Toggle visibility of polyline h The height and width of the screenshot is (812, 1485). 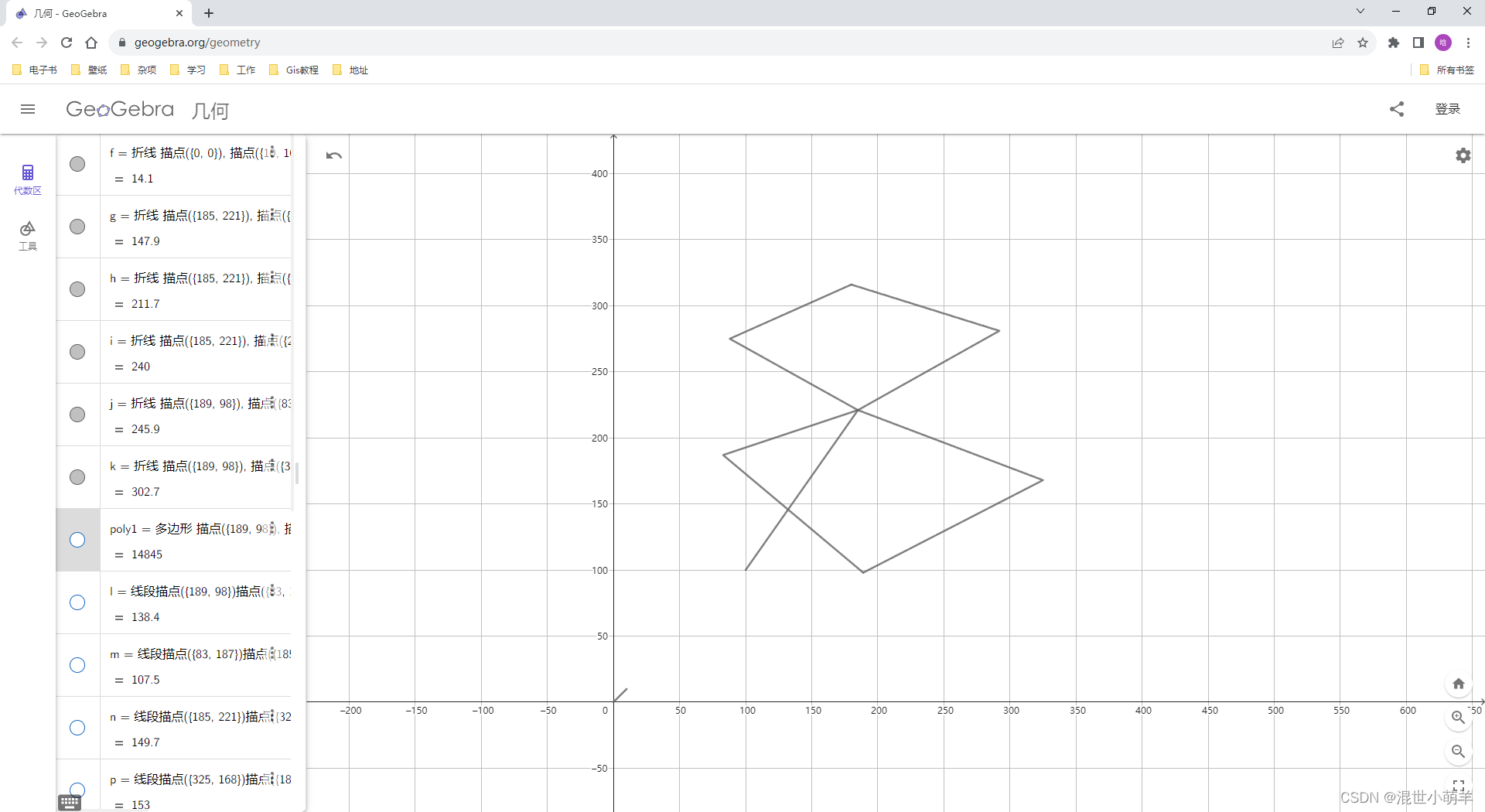pos(77,289)
